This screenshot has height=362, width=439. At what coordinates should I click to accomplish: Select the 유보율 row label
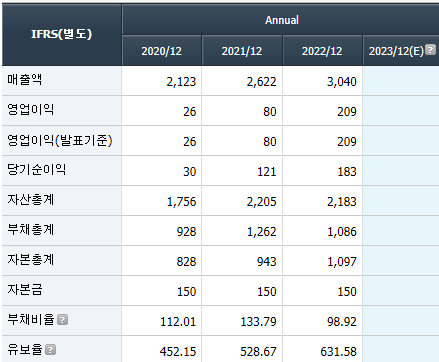[25, 350]
